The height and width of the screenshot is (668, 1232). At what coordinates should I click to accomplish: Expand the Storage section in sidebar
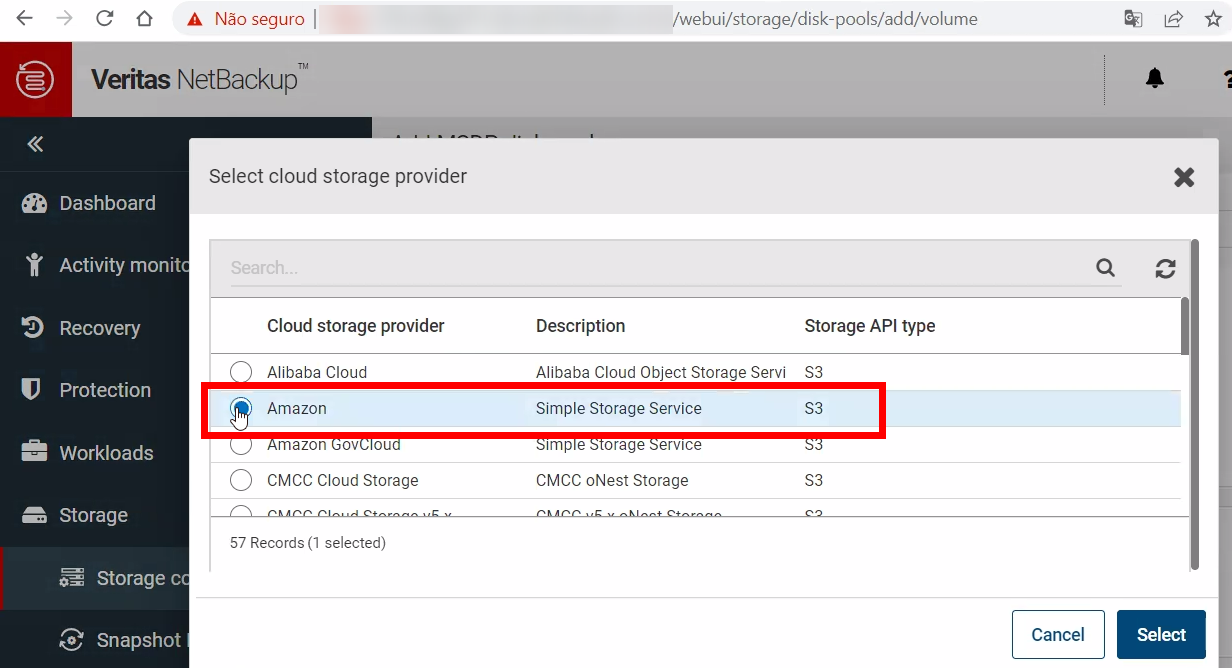click(x=93, y=515)
